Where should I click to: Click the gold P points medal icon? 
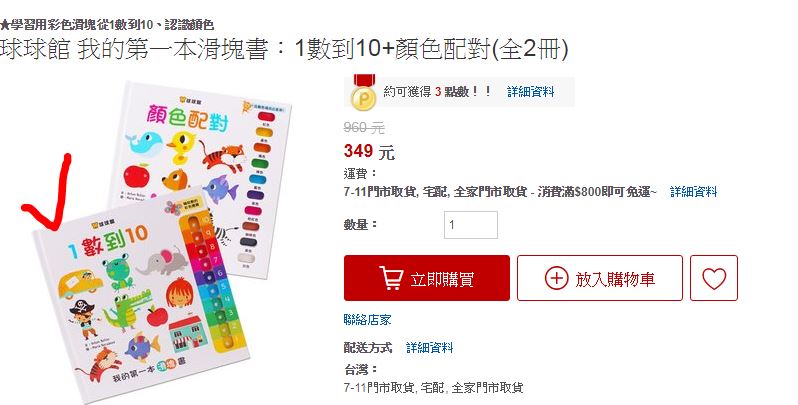click(x=364, y=93)
